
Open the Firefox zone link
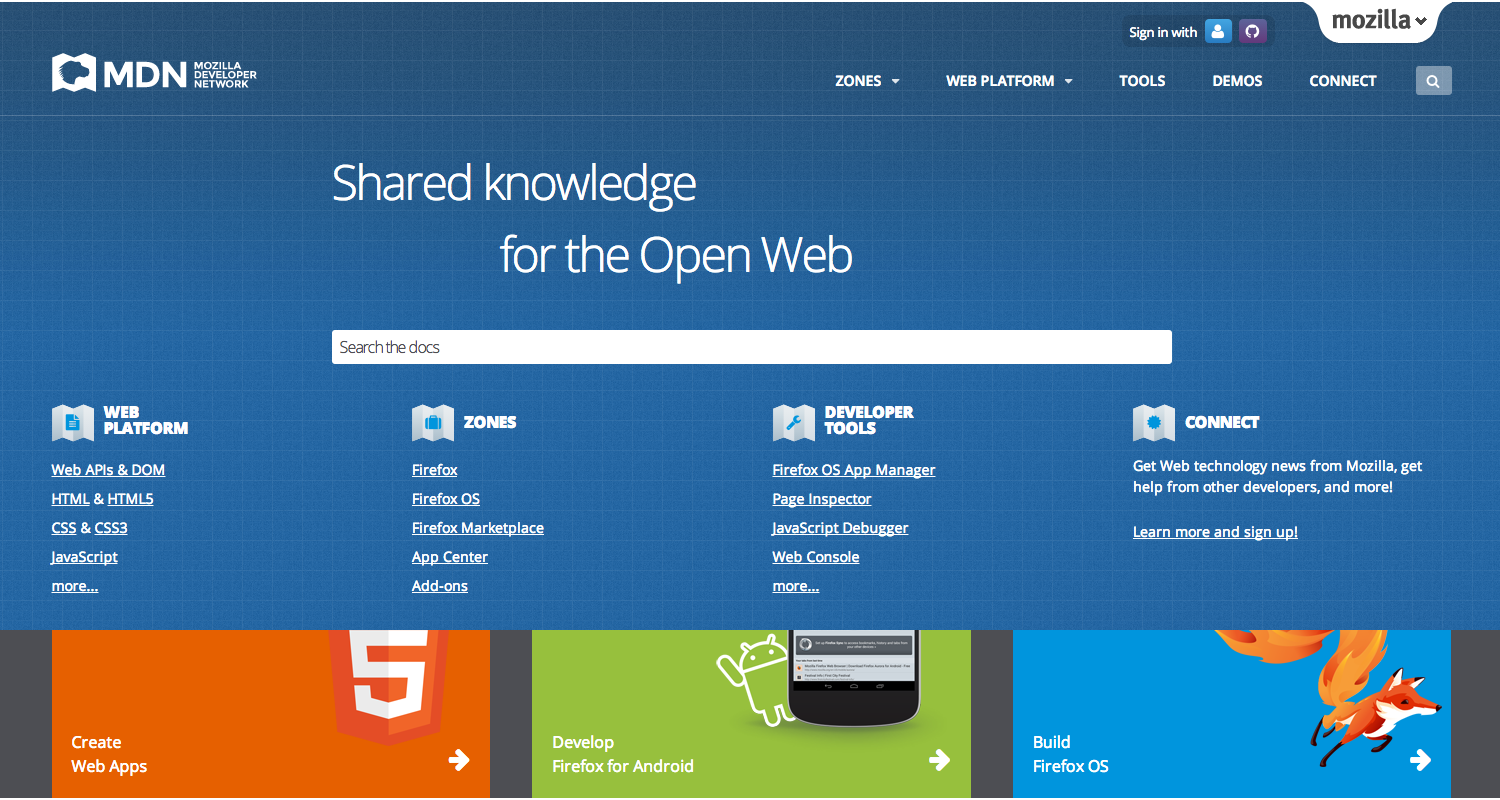pyautogui.click(x=435, y=470)
